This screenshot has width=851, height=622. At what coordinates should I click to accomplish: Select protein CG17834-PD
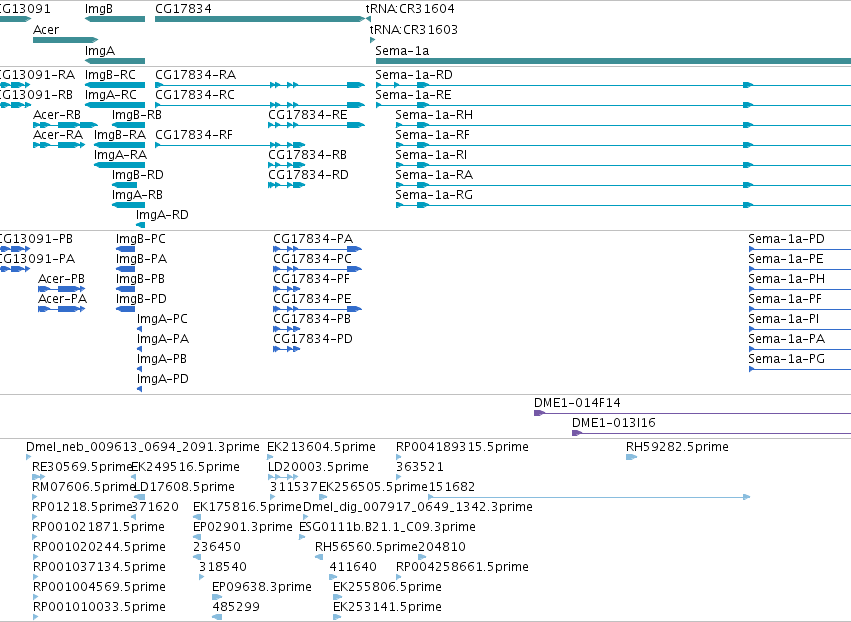point(287,348)
